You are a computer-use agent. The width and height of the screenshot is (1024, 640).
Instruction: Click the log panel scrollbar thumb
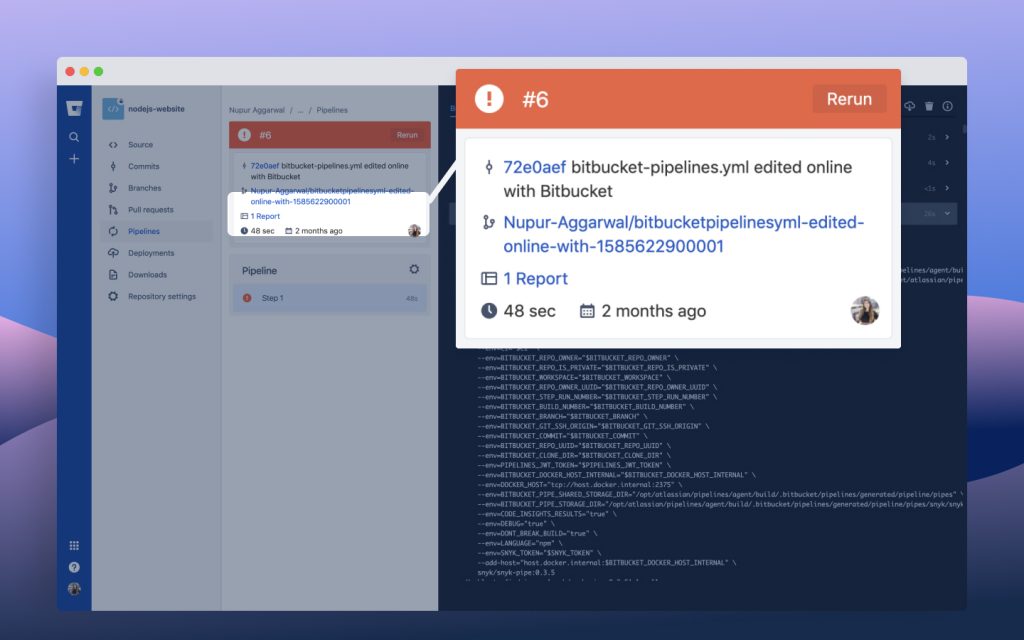click(x=964, y=130)
